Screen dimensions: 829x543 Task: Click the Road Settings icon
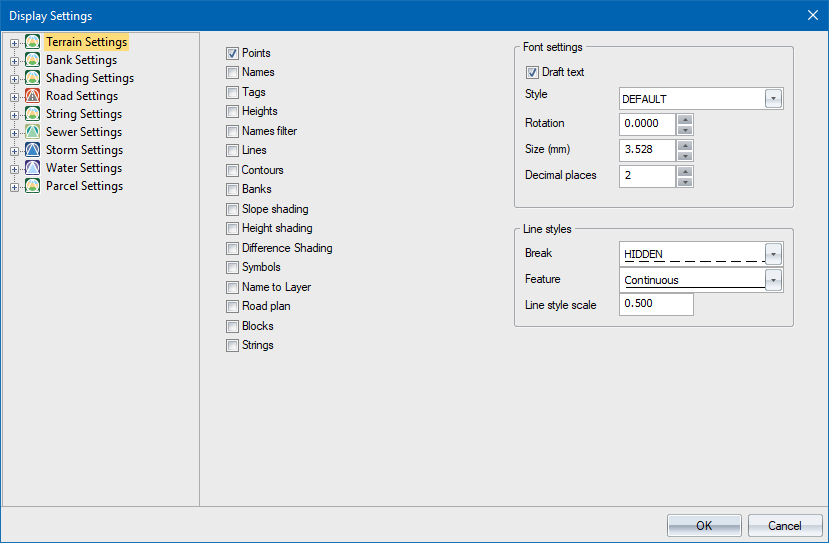point(32,96)
